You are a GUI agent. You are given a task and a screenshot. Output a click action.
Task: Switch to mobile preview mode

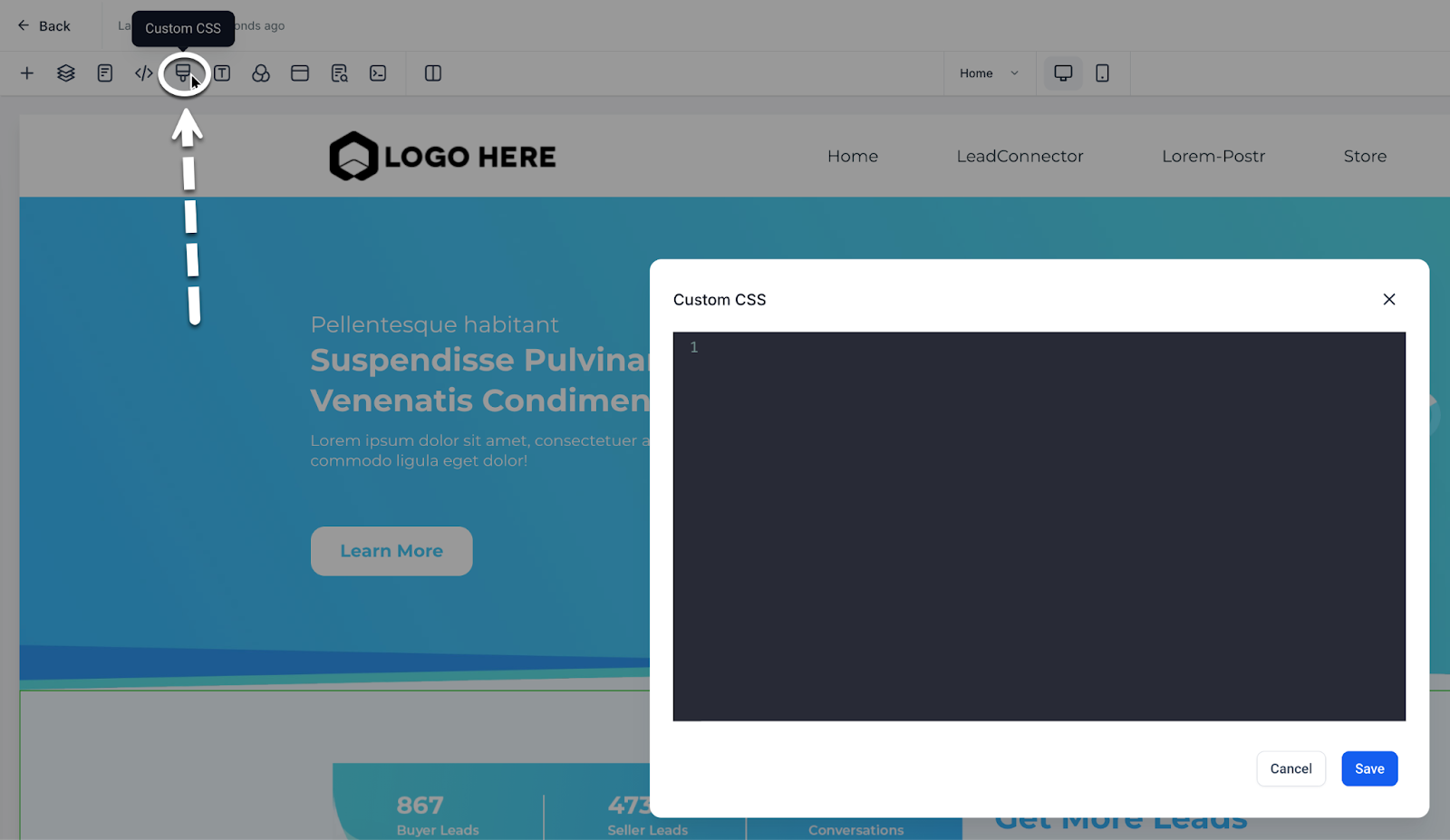(x=1102, y=73)
